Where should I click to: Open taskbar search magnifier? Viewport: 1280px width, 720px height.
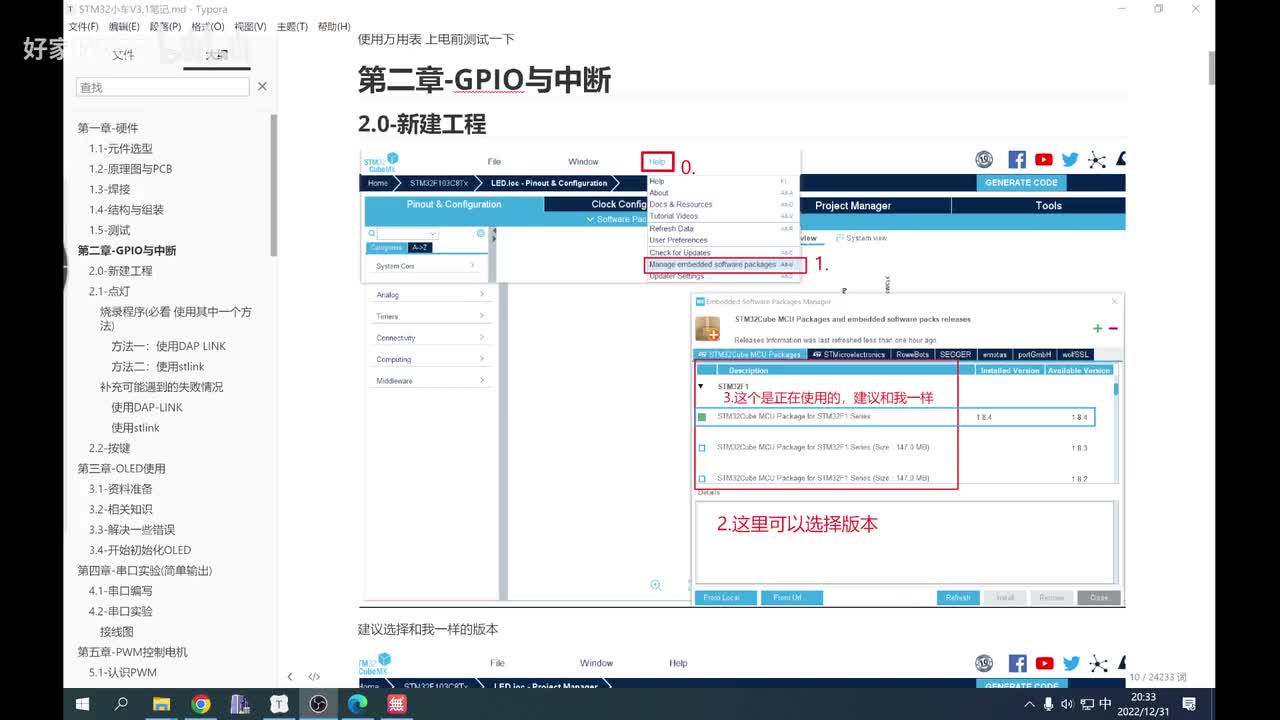(x=122, y=704)
